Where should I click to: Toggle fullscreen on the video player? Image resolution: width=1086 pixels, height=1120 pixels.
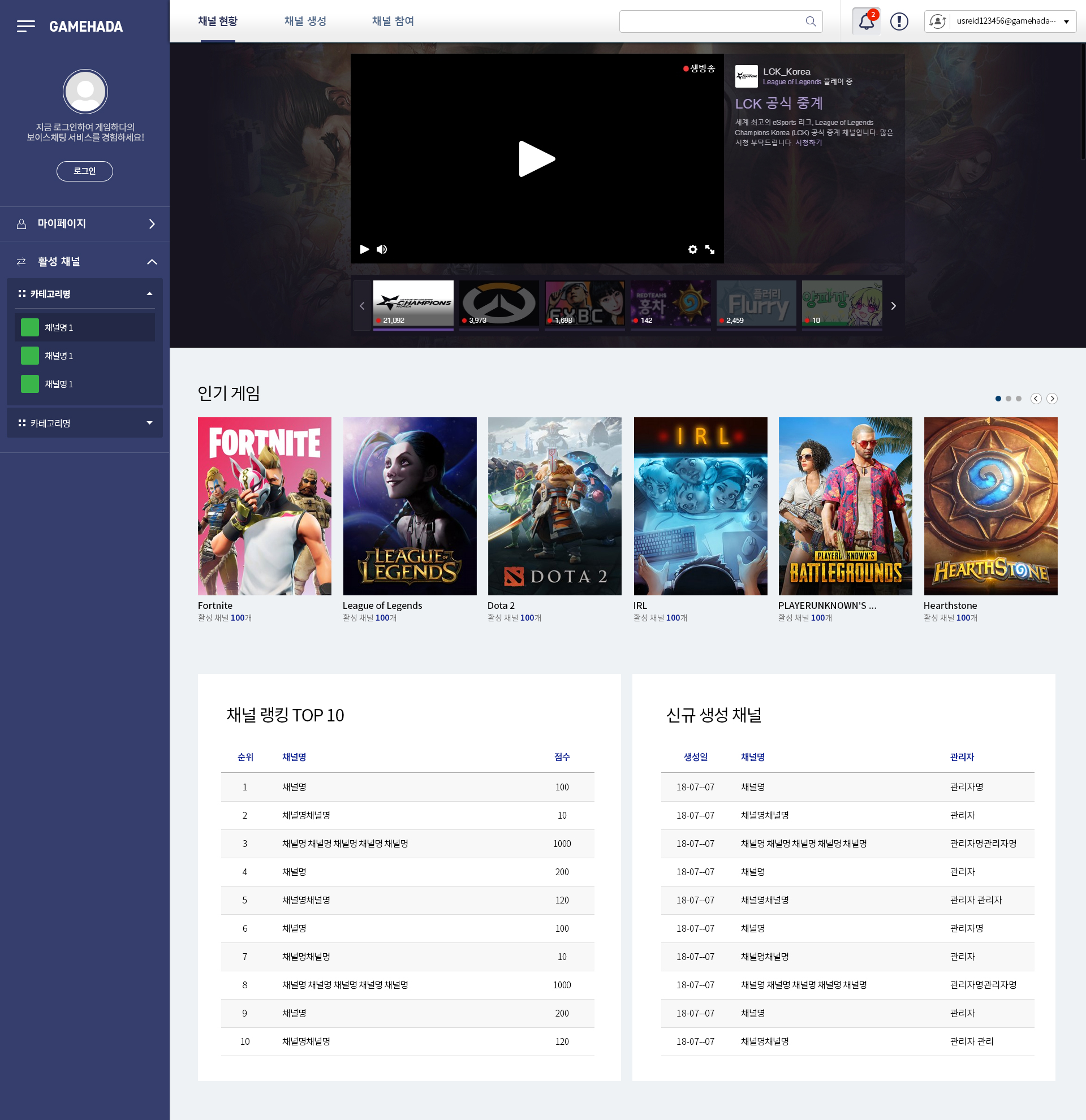(x=710, y=249)
